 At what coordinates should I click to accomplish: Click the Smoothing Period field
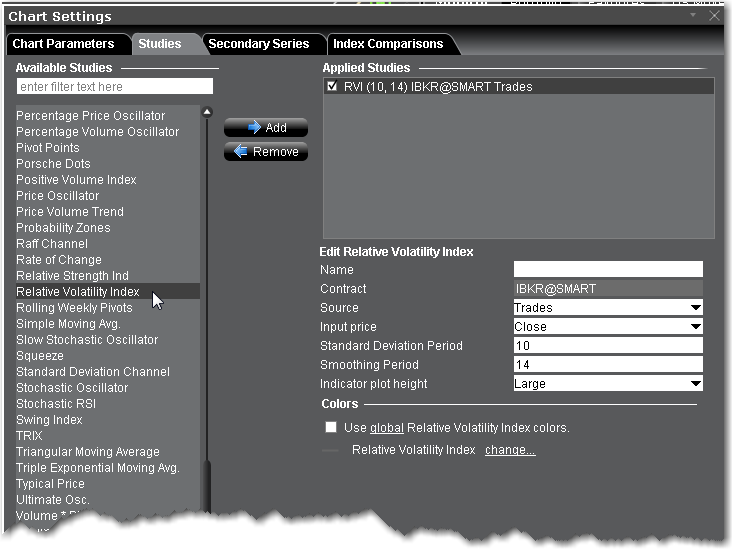point(608,365)
